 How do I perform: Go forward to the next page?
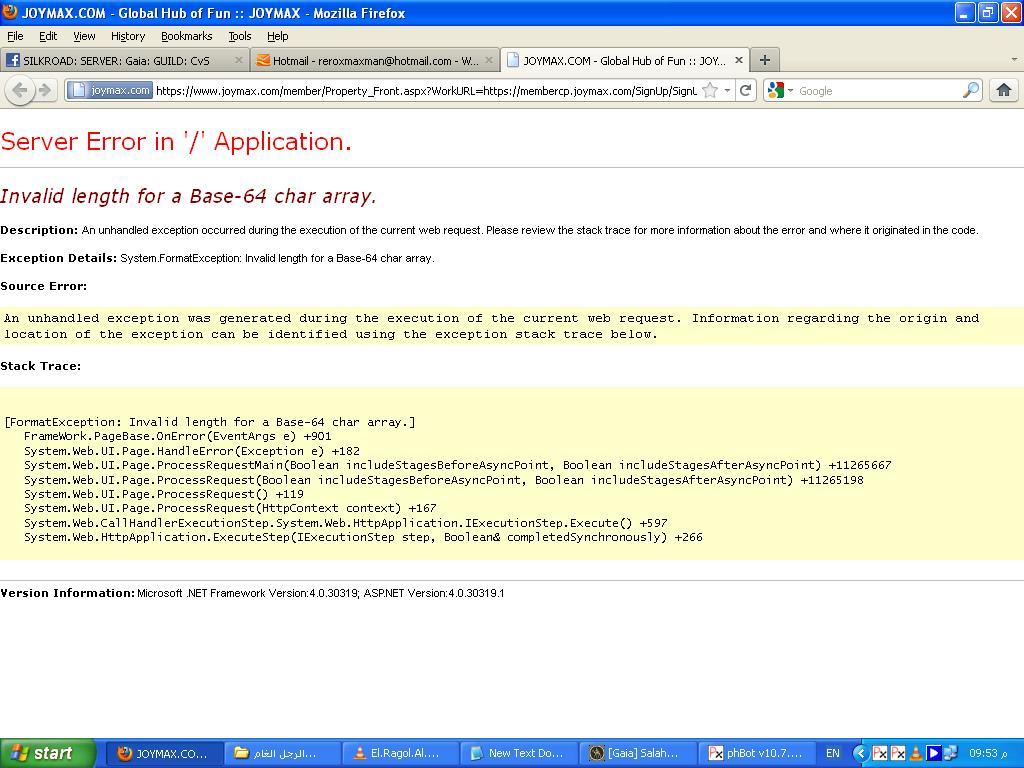pyautogui.click(x=44, y=90)
